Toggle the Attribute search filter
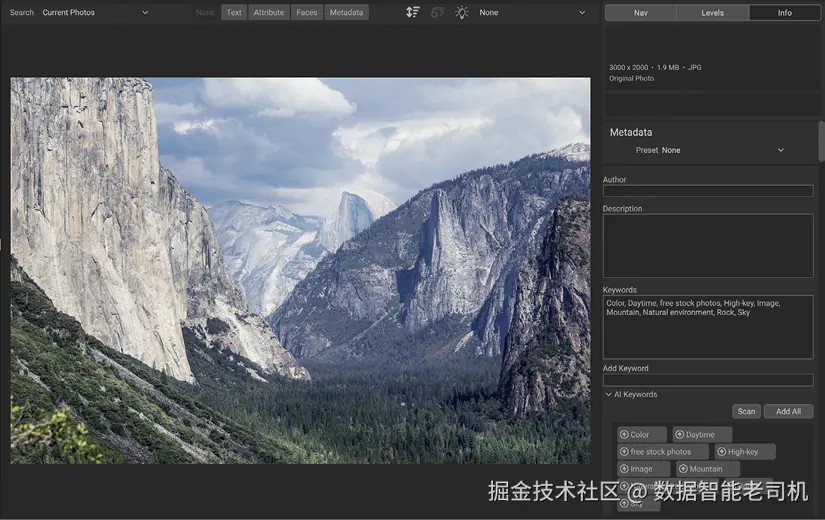The width and height of the screenshot is (825, 520). (x=269, y=12)
